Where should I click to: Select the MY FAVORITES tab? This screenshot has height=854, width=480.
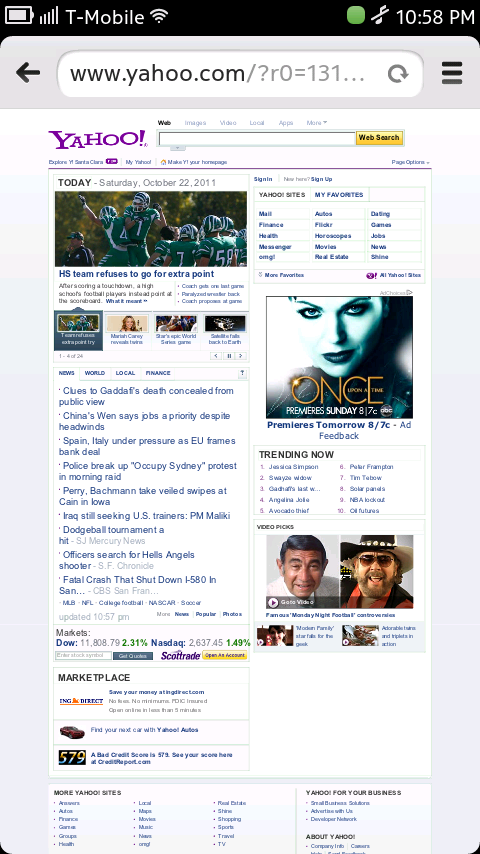[339, 194]
